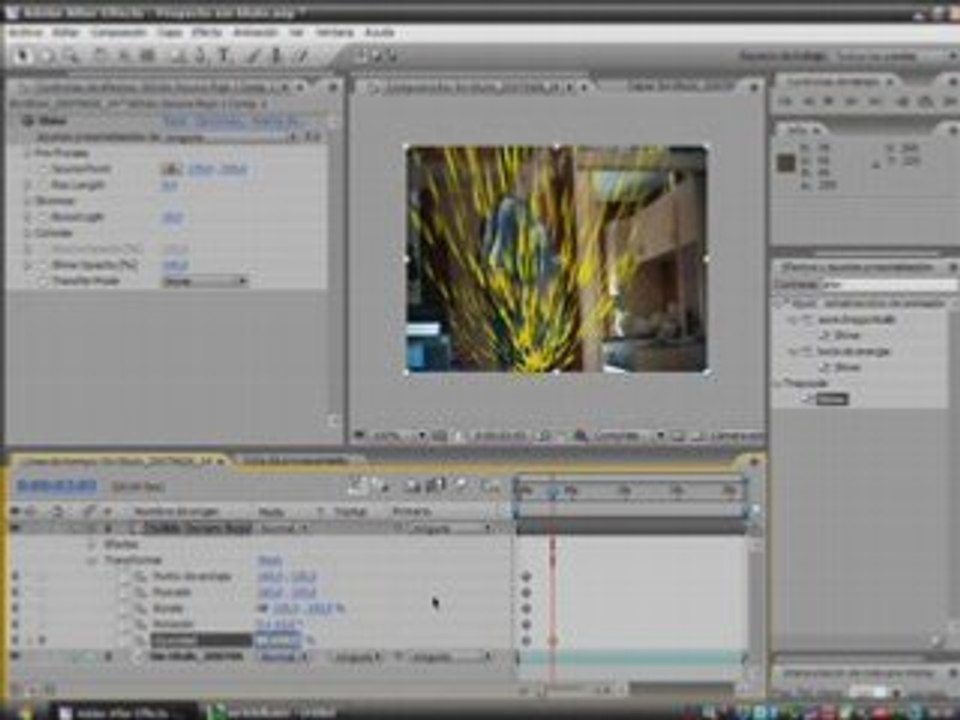Expand the Shimmer group
The height and width of the screenshot is (720, 960).
click(x=28, y=201)
